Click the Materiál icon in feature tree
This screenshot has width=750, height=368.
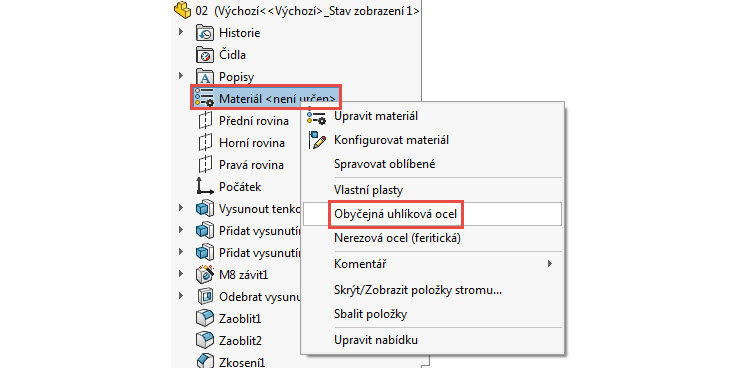[x=204, y=98]
